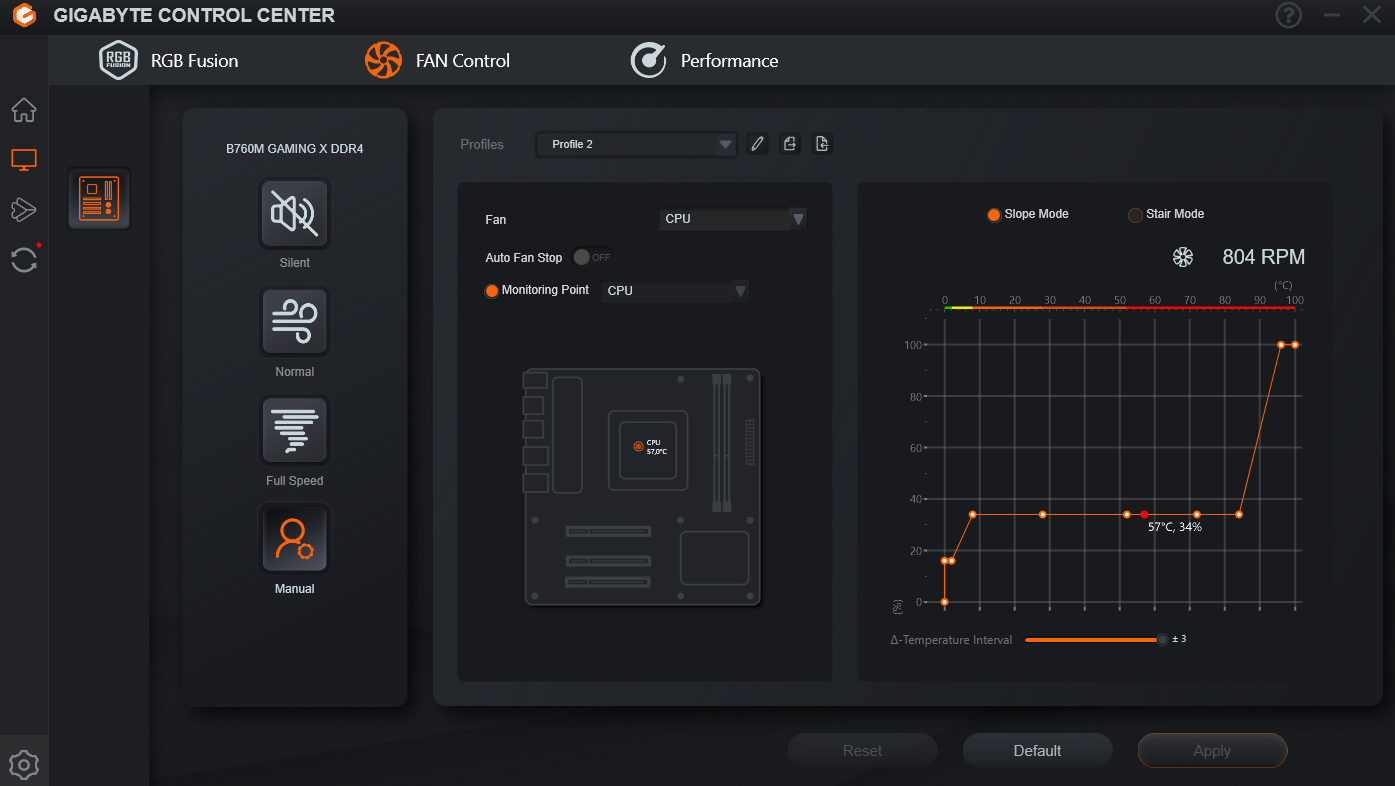This screenshot has height=786, width=1395.
Task: Open the update sync sidebar icon
Action: click(24, 259)
